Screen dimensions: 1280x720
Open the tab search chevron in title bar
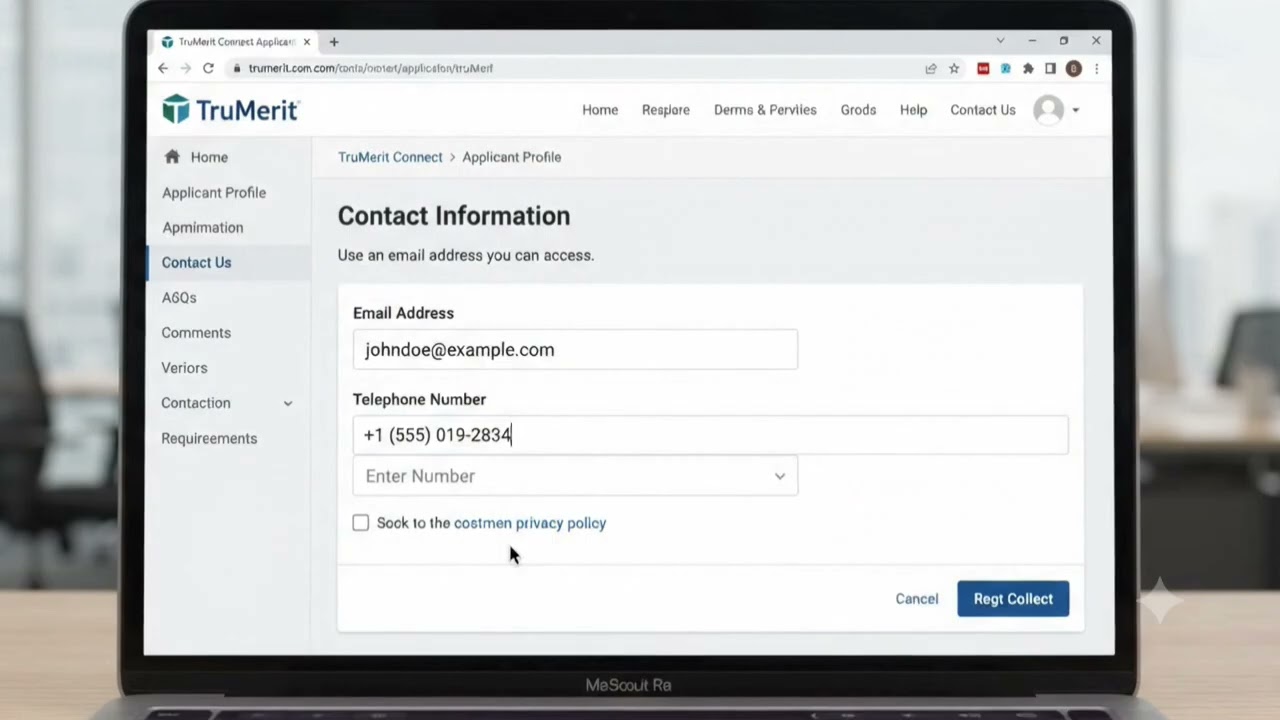pos(1000,41)
